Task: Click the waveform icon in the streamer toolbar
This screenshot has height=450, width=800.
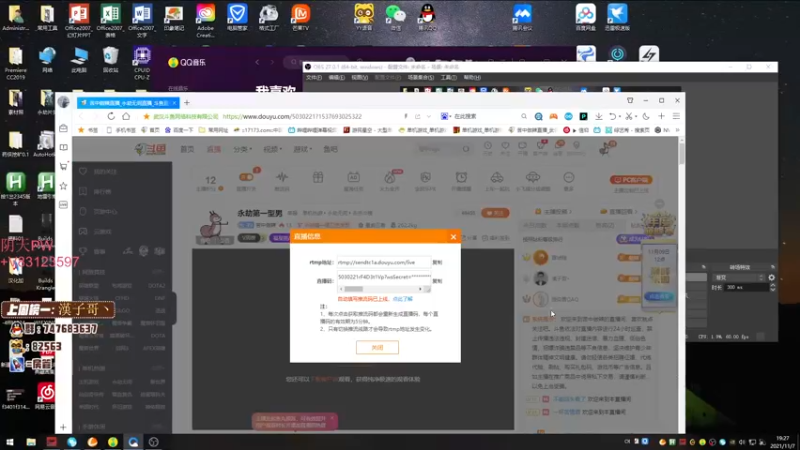Action: tap(282, 178)
